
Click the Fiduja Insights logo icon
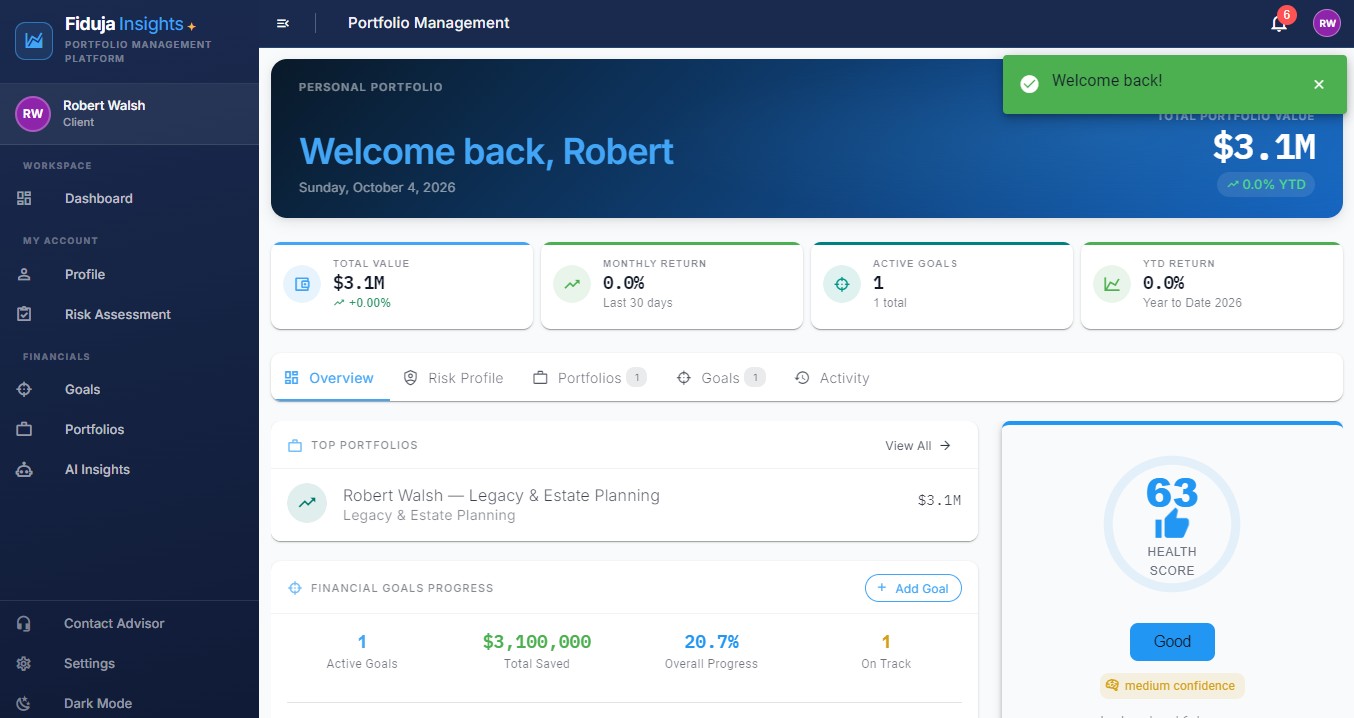[x=34, y=41]
